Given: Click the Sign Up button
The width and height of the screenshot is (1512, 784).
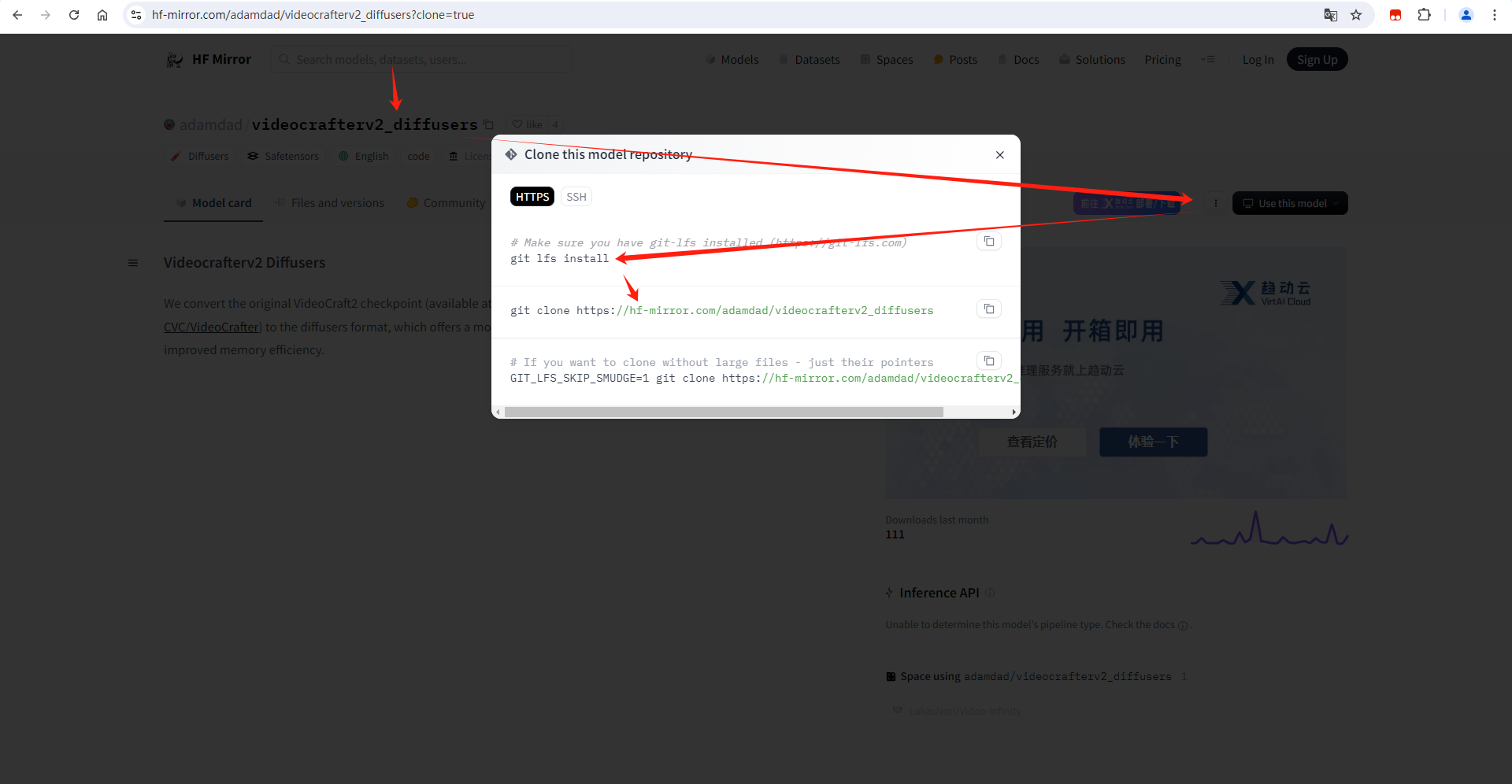Looking at the screenshot, I should (x=1317, y=60).
